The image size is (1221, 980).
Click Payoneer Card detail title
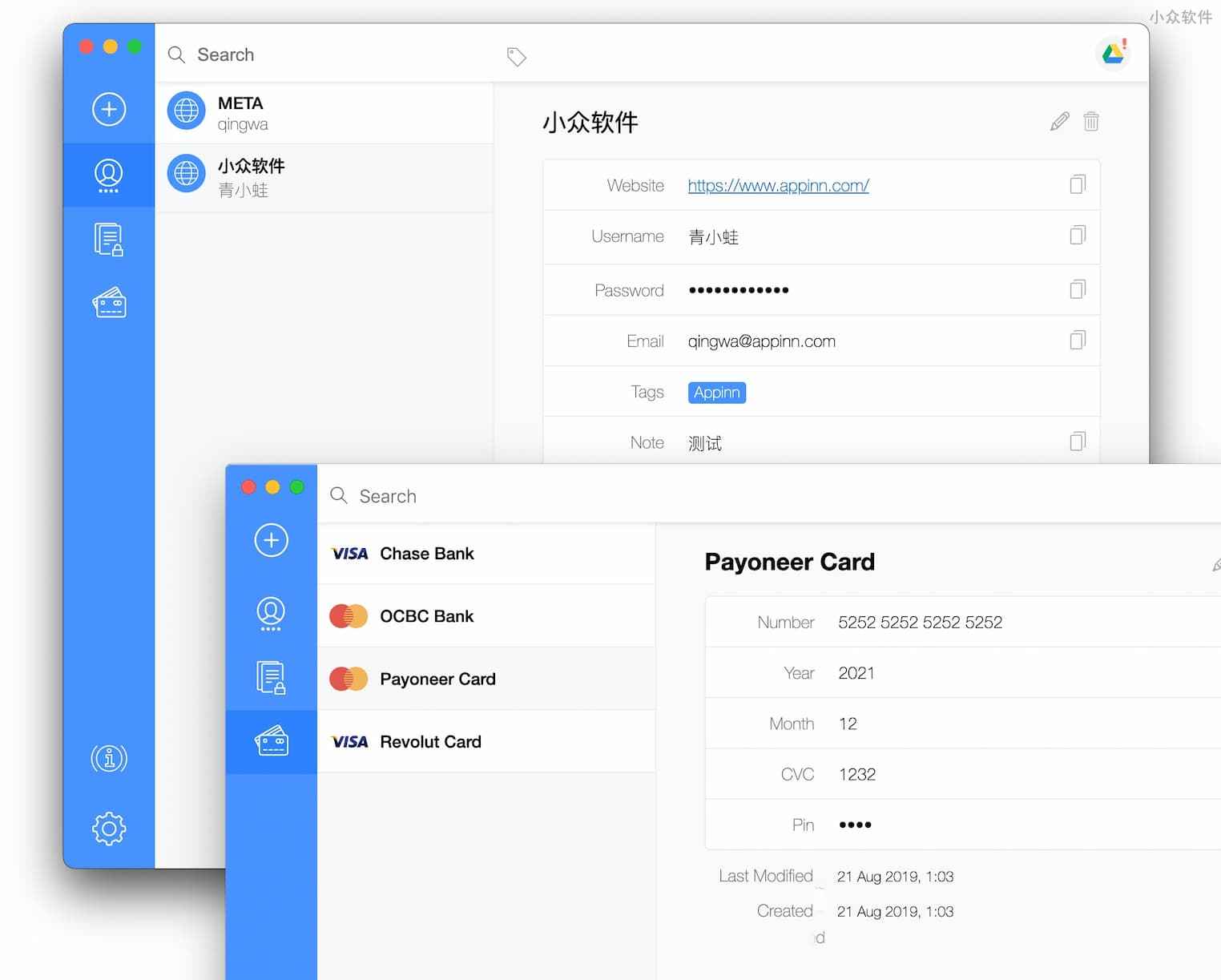[x=789, y=562]
